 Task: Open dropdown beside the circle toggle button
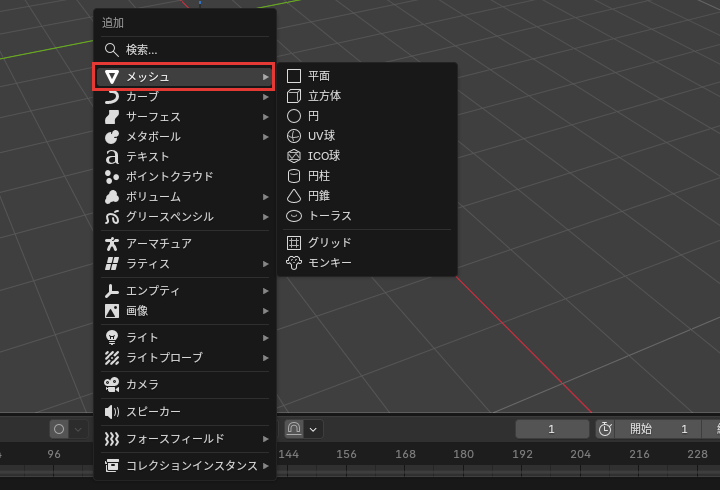pyautogui.click(x=78, y=429)
